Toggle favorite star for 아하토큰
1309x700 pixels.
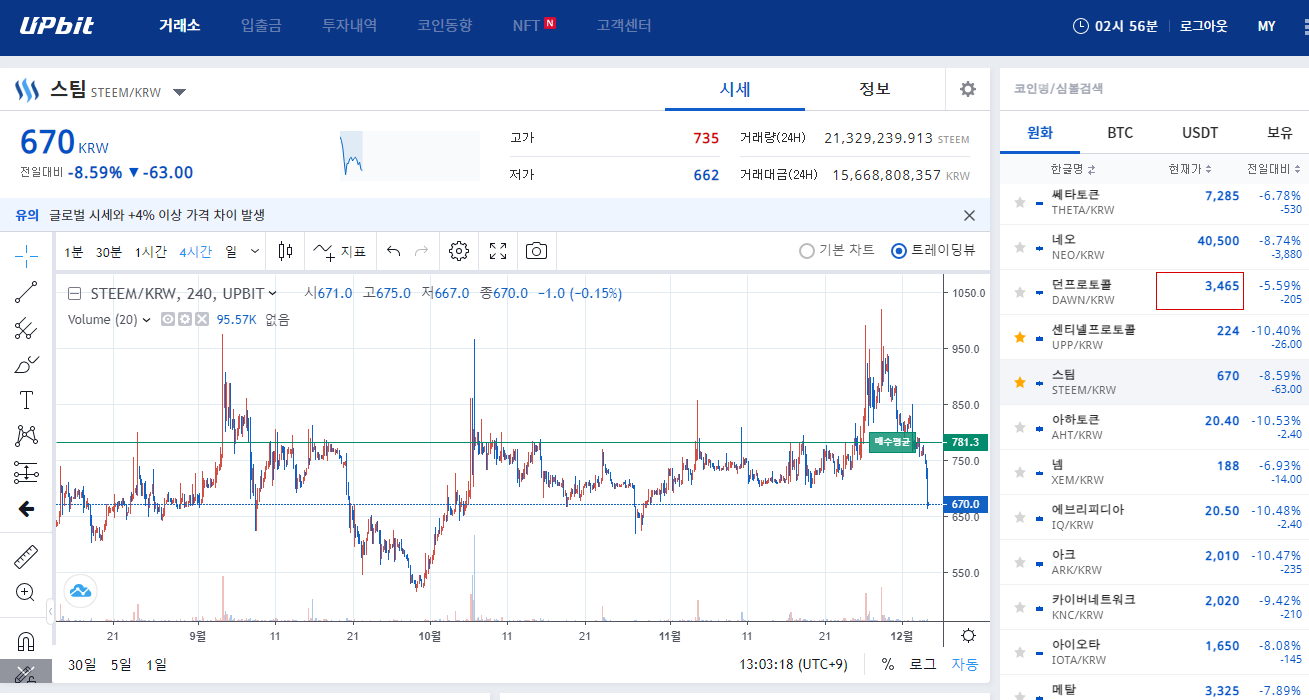1020,427
